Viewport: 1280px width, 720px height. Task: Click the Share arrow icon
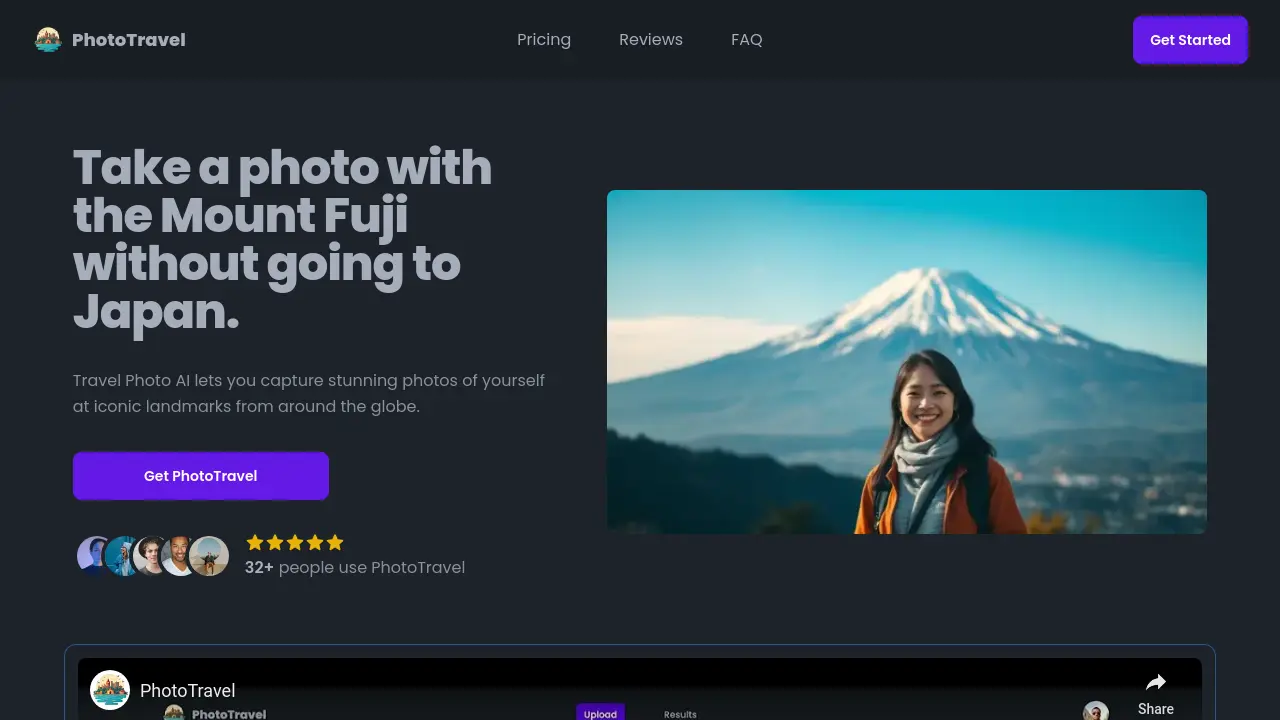click(x=1156, y=682)
